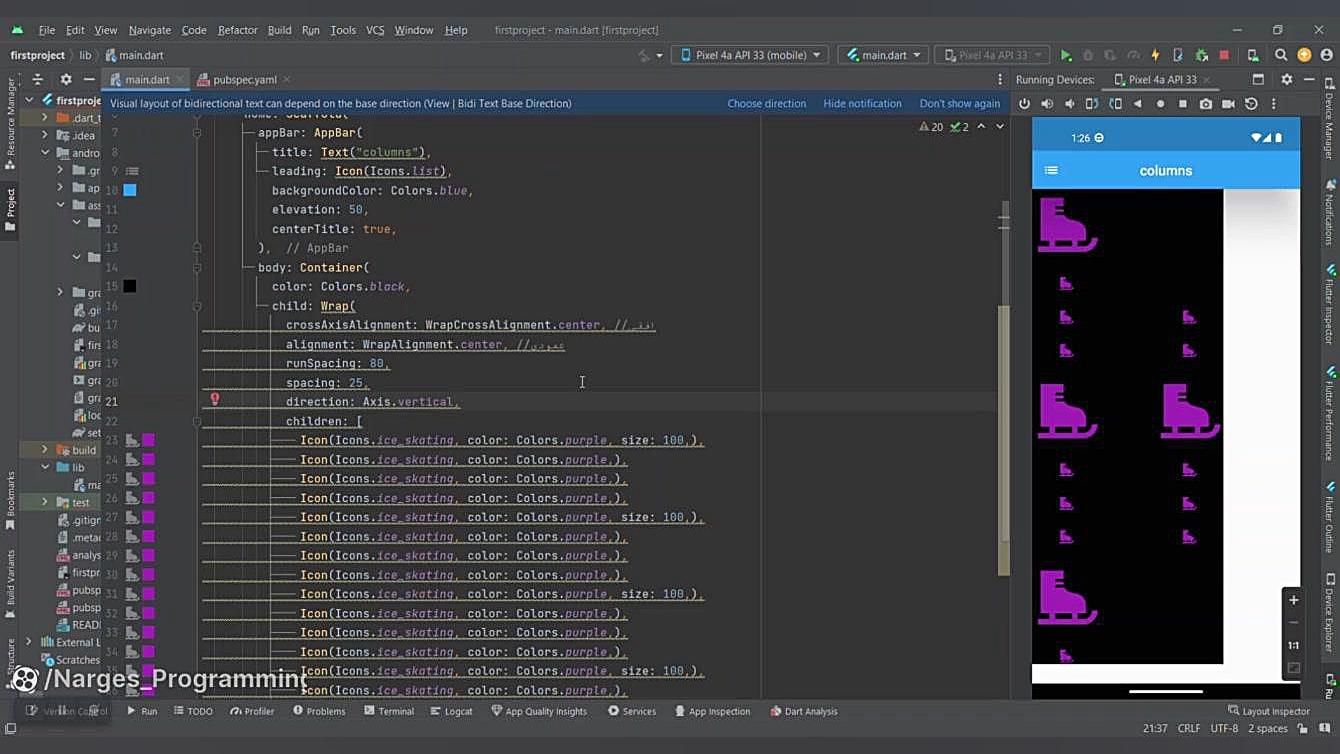Toggle the Bookmarks side panel

click(10, 500)
